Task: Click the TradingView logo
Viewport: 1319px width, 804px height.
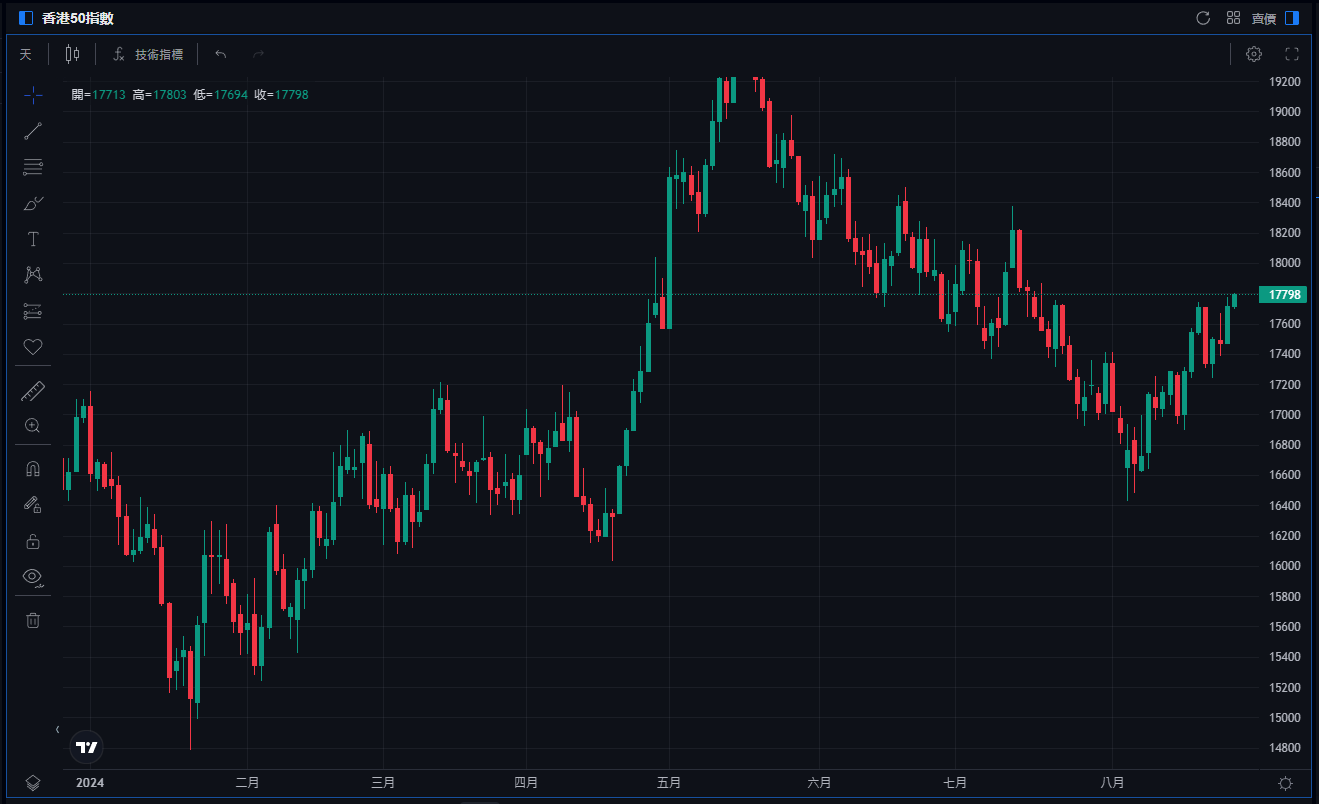Action: coord(87,747)
